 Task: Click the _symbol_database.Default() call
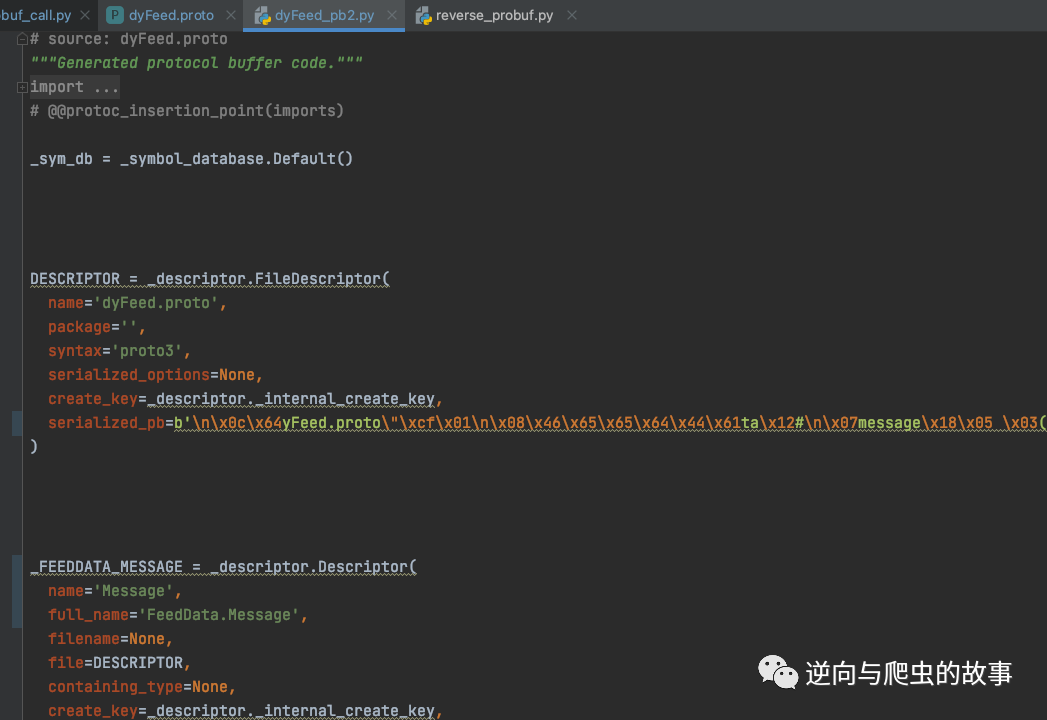click(236, 159)
